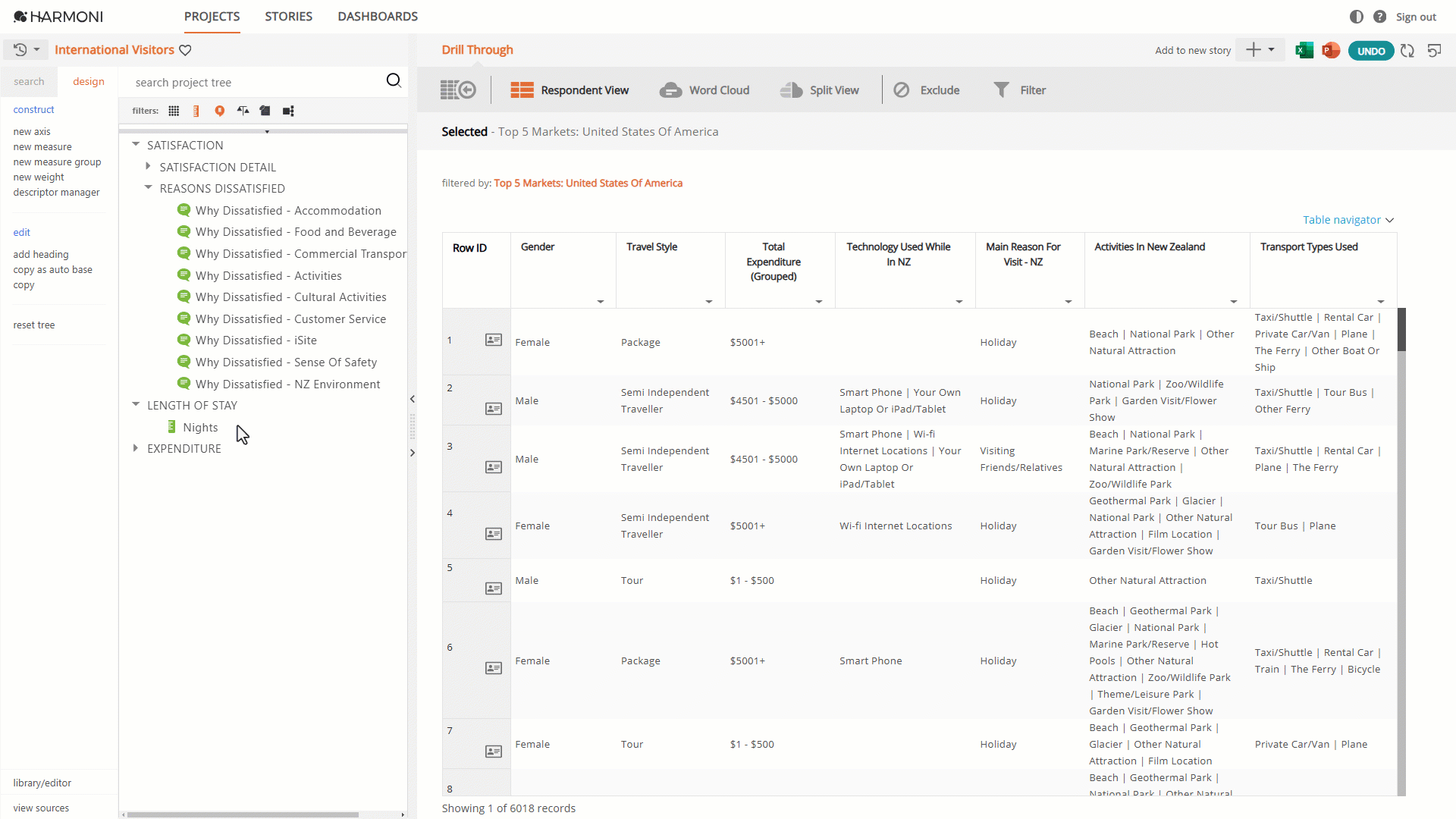
Task: Collapse the REASONS DISSATISFIED node
Action: 149,187
